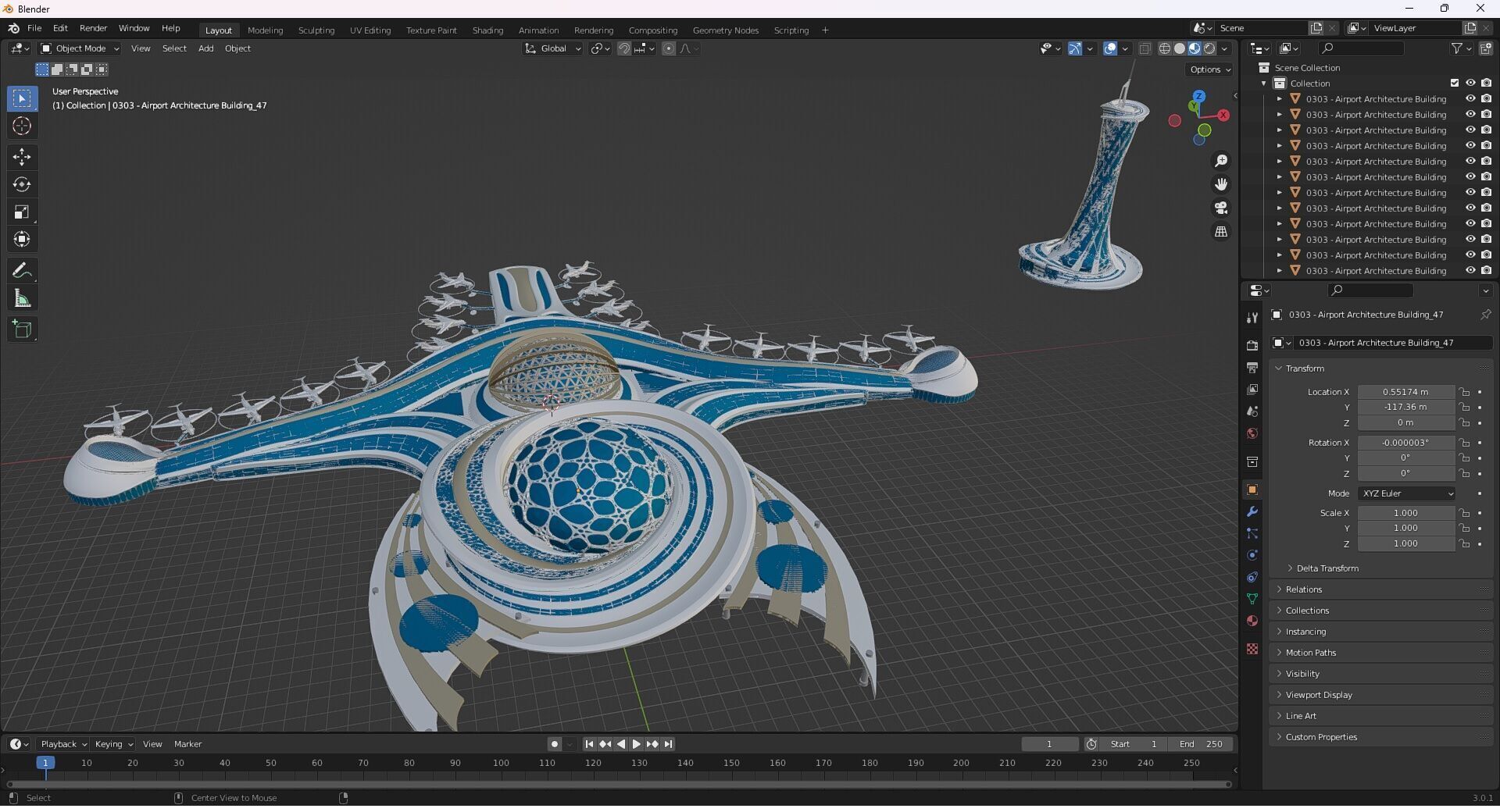Choose the Transform tool
The image size is (1500, 812).
point(22,239)
